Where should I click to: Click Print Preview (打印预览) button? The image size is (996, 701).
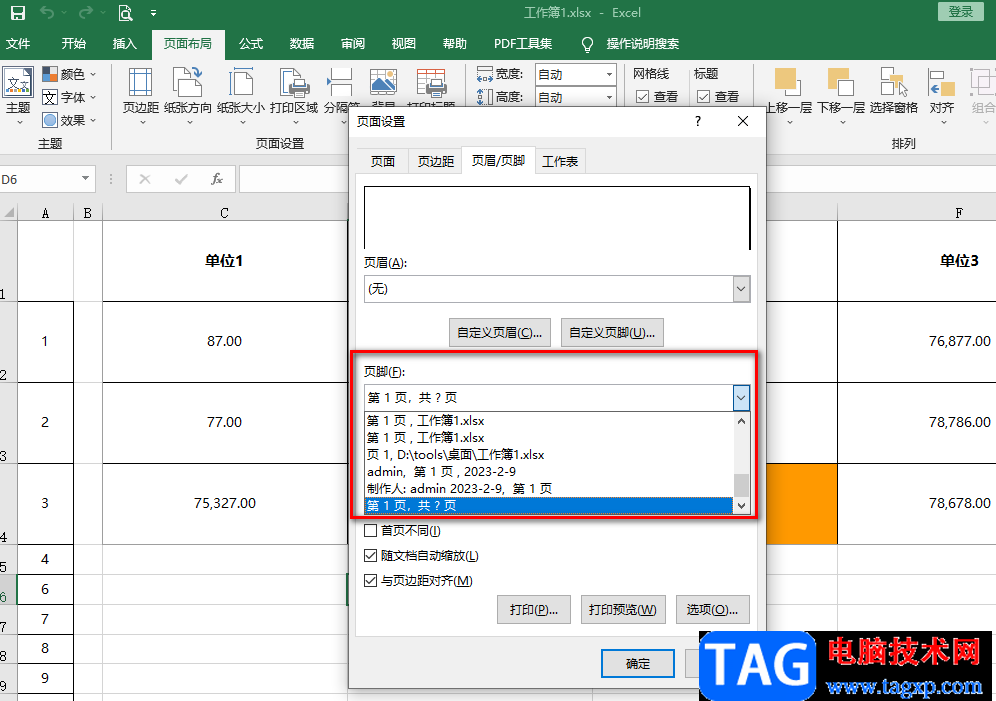[x=622, y=610]
